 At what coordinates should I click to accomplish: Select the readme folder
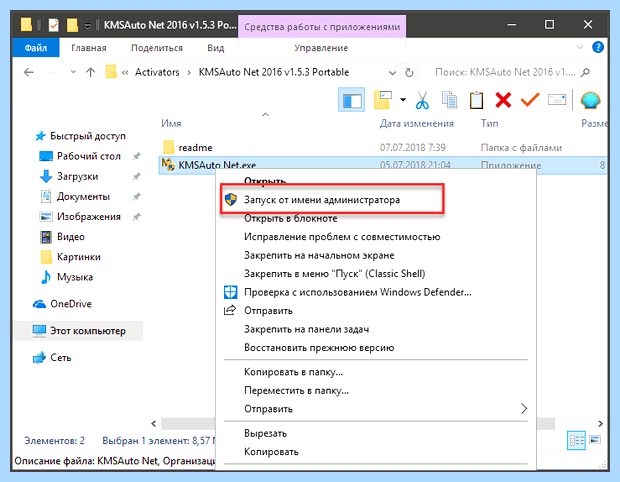[x=195, y=147]
